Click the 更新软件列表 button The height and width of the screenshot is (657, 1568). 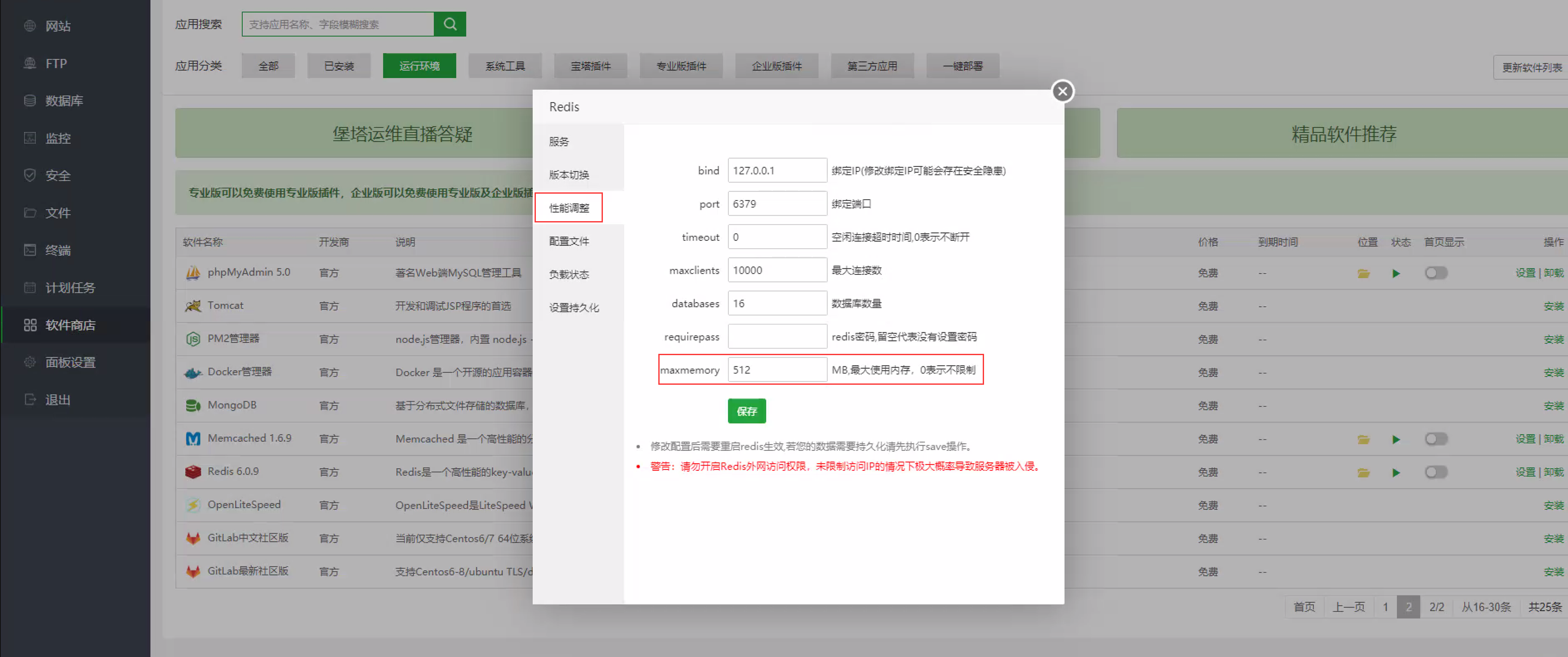(1531, 67)
